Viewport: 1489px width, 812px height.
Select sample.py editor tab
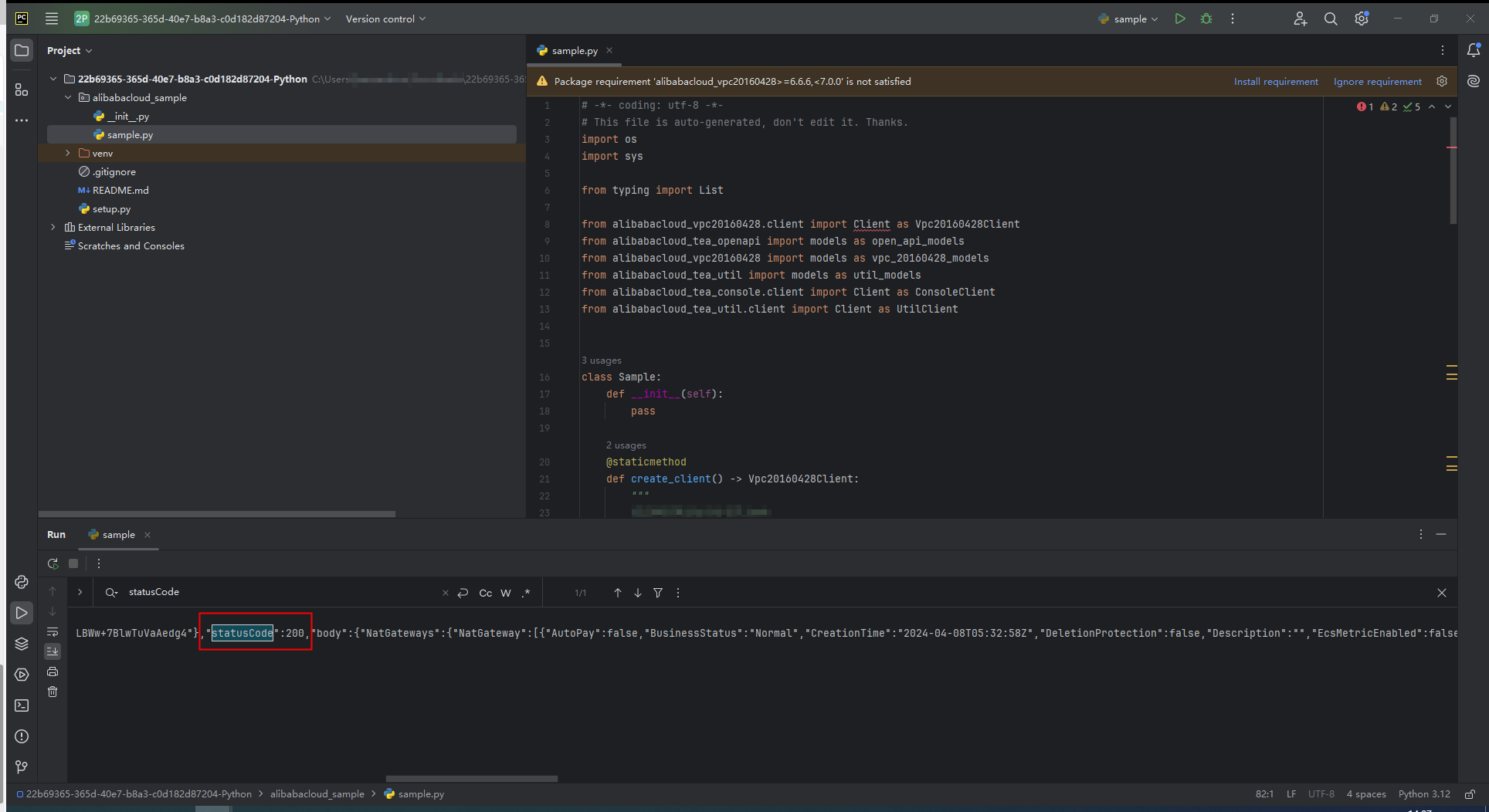click(575, 50)
